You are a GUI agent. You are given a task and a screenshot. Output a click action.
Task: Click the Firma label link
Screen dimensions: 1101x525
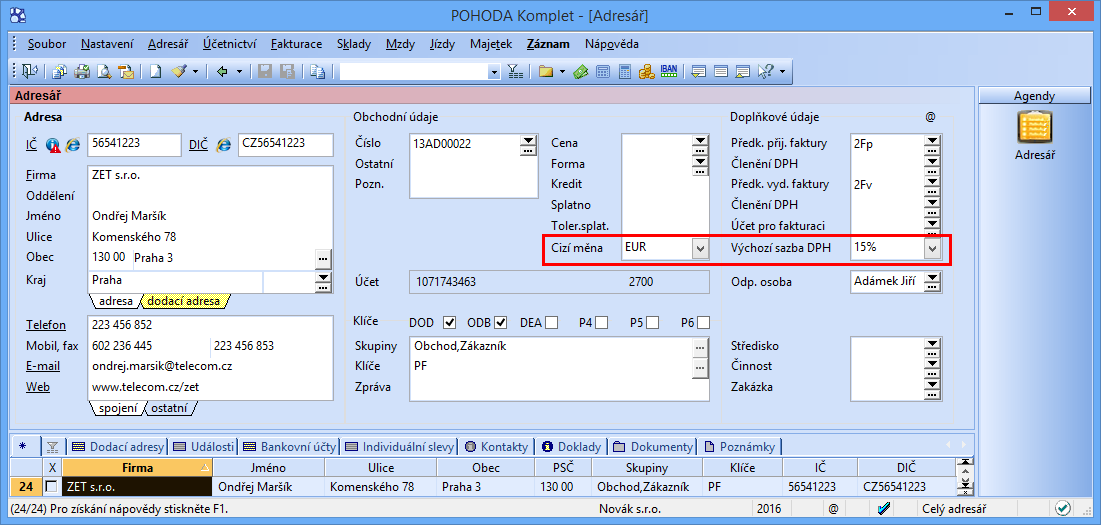click(x=41, y=175)
